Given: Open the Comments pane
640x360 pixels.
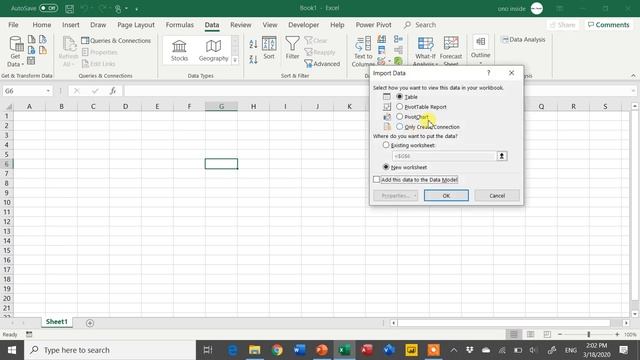Looking at the screenshot, I should [x=609, y=25].
